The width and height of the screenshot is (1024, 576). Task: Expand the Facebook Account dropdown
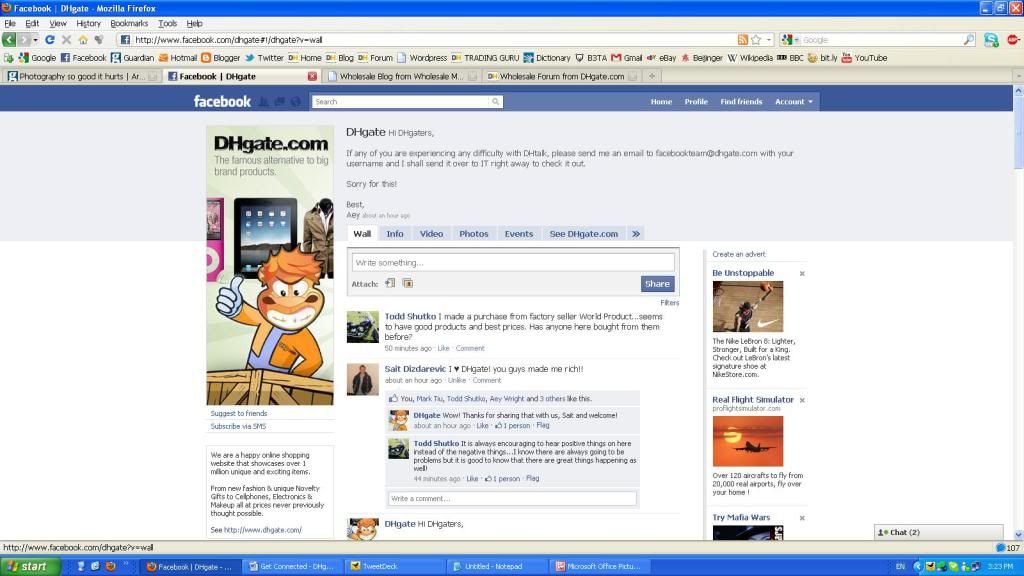pyautogui.click(x=794, y=101)
